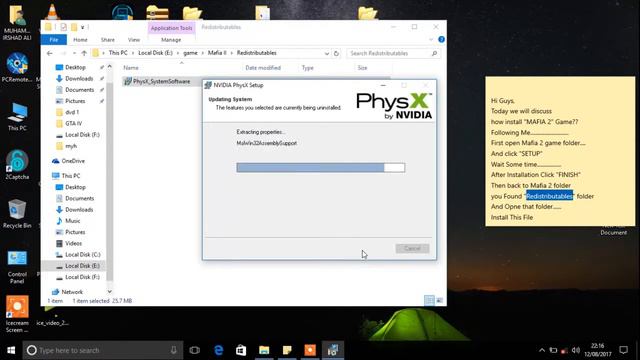Screen dimensions: 640x360
Task: Open the Share ribbon tab
Action: tap(108, 40)
